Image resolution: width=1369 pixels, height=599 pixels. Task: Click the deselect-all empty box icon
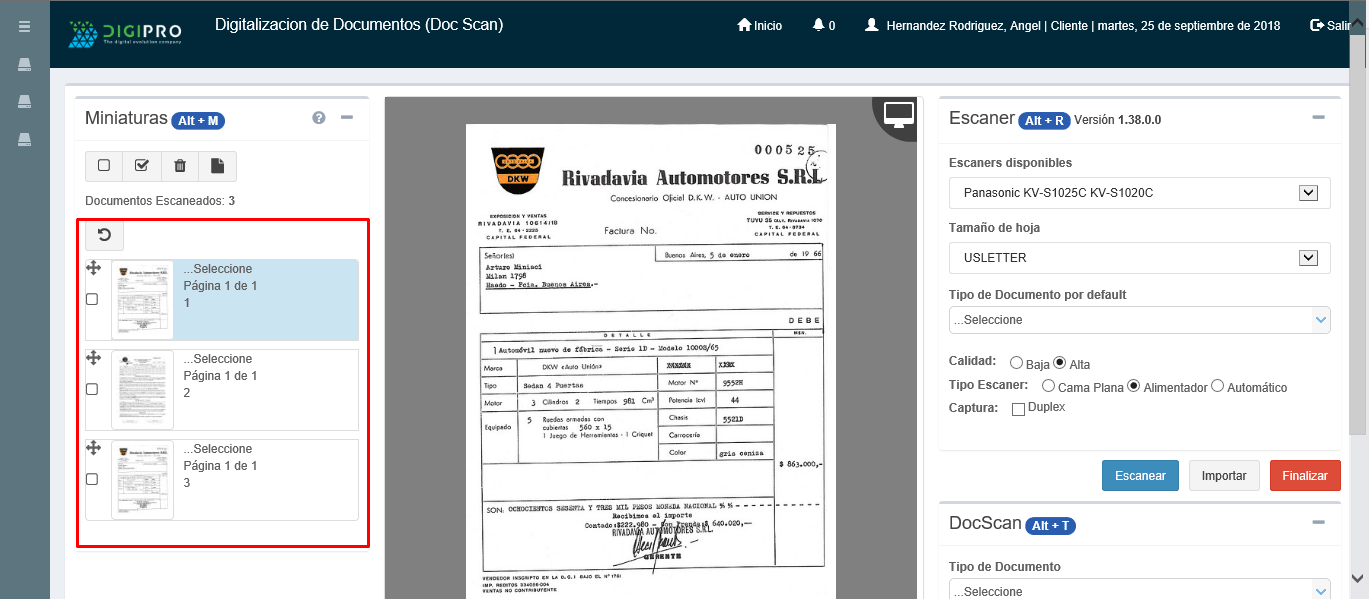pyautogui.click(x=104, y=166)
